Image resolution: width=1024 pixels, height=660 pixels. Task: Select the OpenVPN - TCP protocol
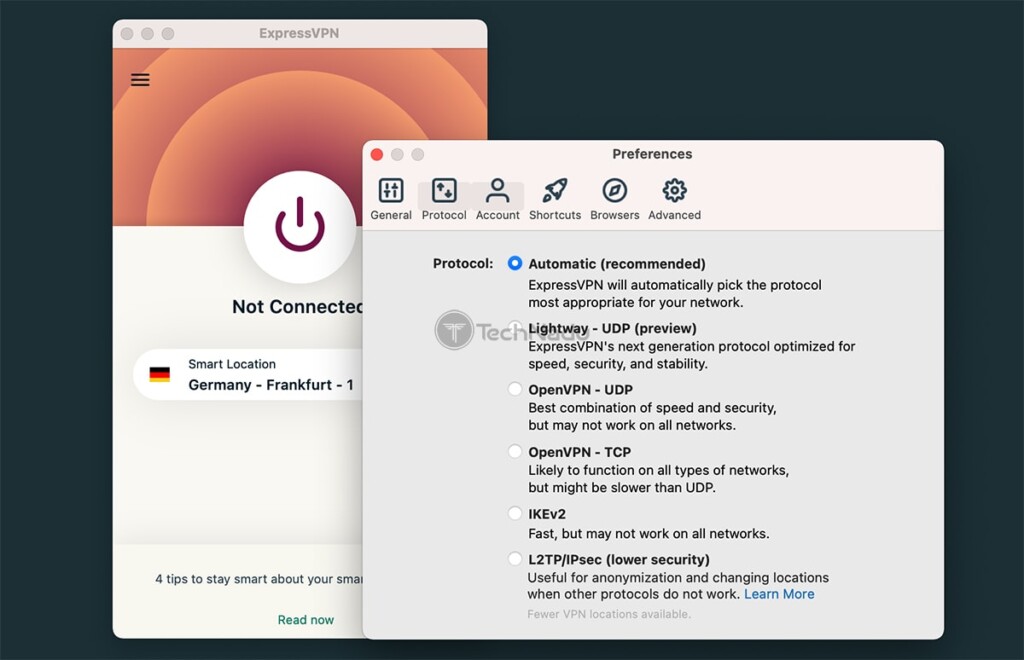515,451
